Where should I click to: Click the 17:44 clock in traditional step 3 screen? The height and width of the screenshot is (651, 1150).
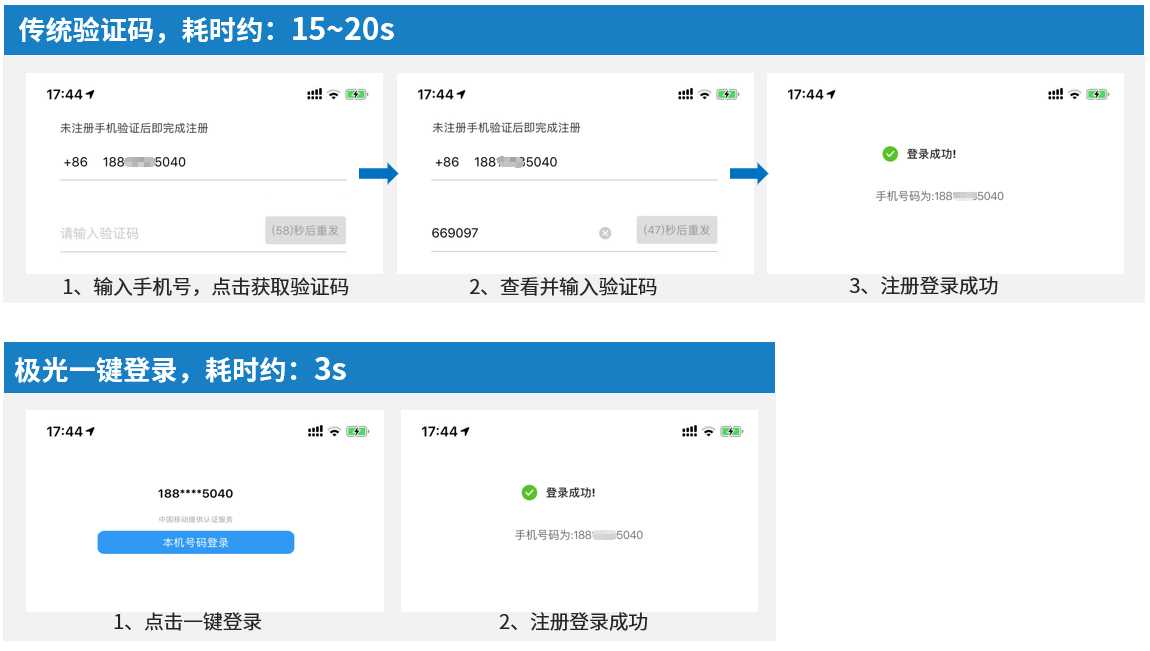[805, 95]
